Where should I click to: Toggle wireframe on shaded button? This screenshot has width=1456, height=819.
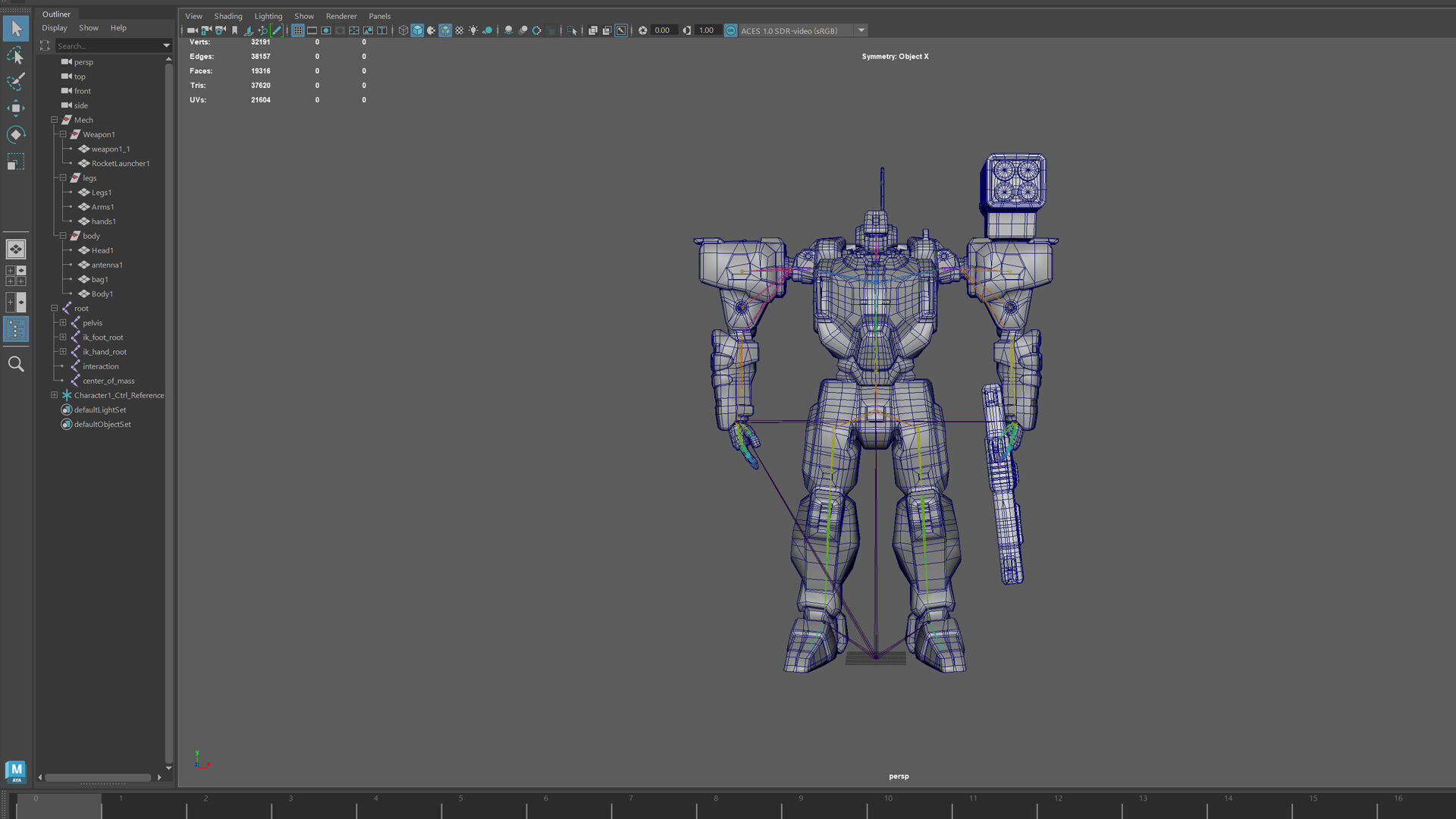tap(445, 30)
